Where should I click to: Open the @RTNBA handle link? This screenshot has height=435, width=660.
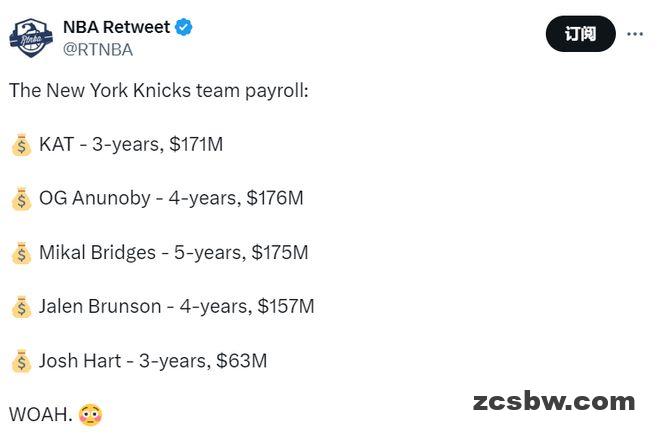coord(98,50)
